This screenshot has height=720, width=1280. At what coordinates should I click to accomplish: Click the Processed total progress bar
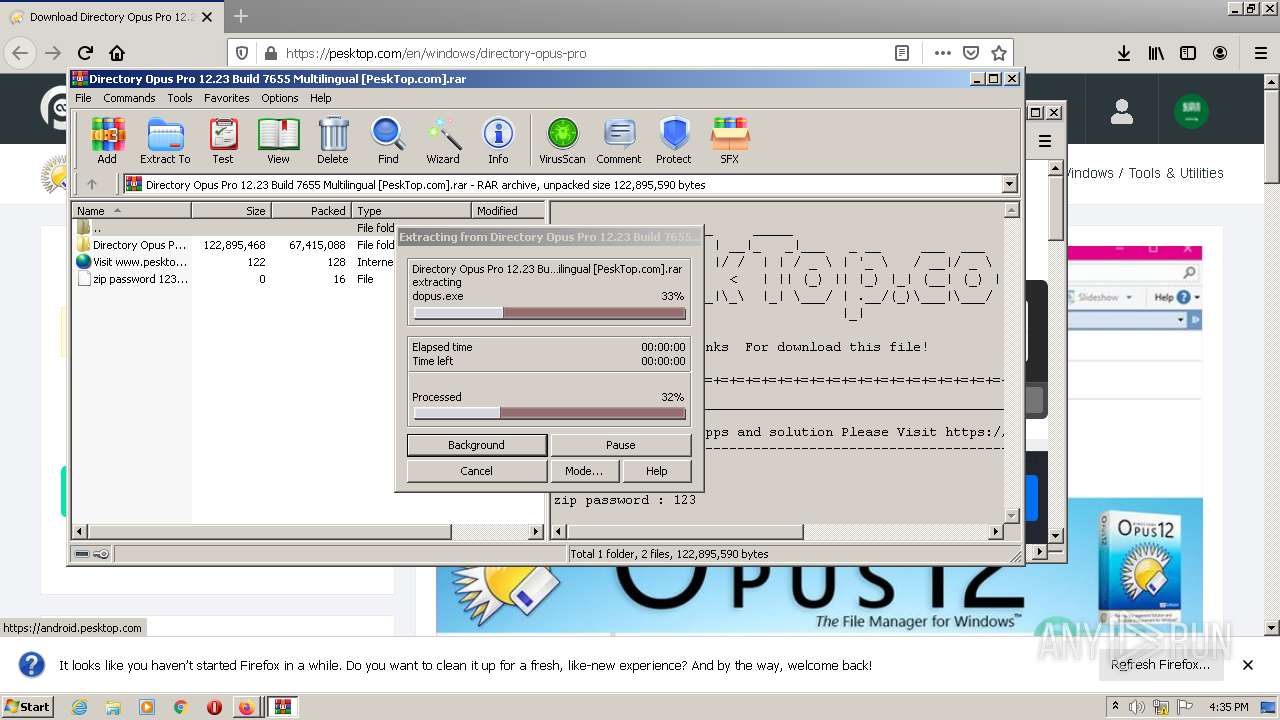549,413
